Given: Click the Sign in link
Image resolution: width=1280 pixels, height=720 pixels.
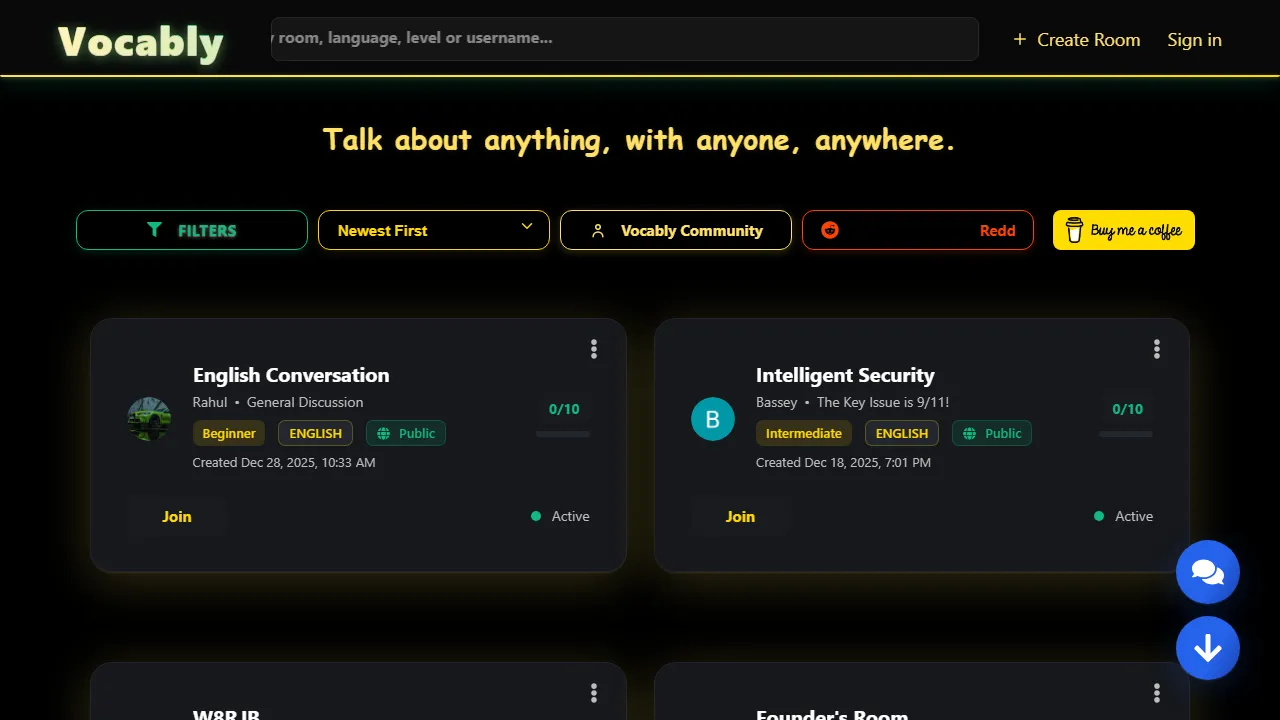Looking at the screenshot, I should (x=1194, y=39).
